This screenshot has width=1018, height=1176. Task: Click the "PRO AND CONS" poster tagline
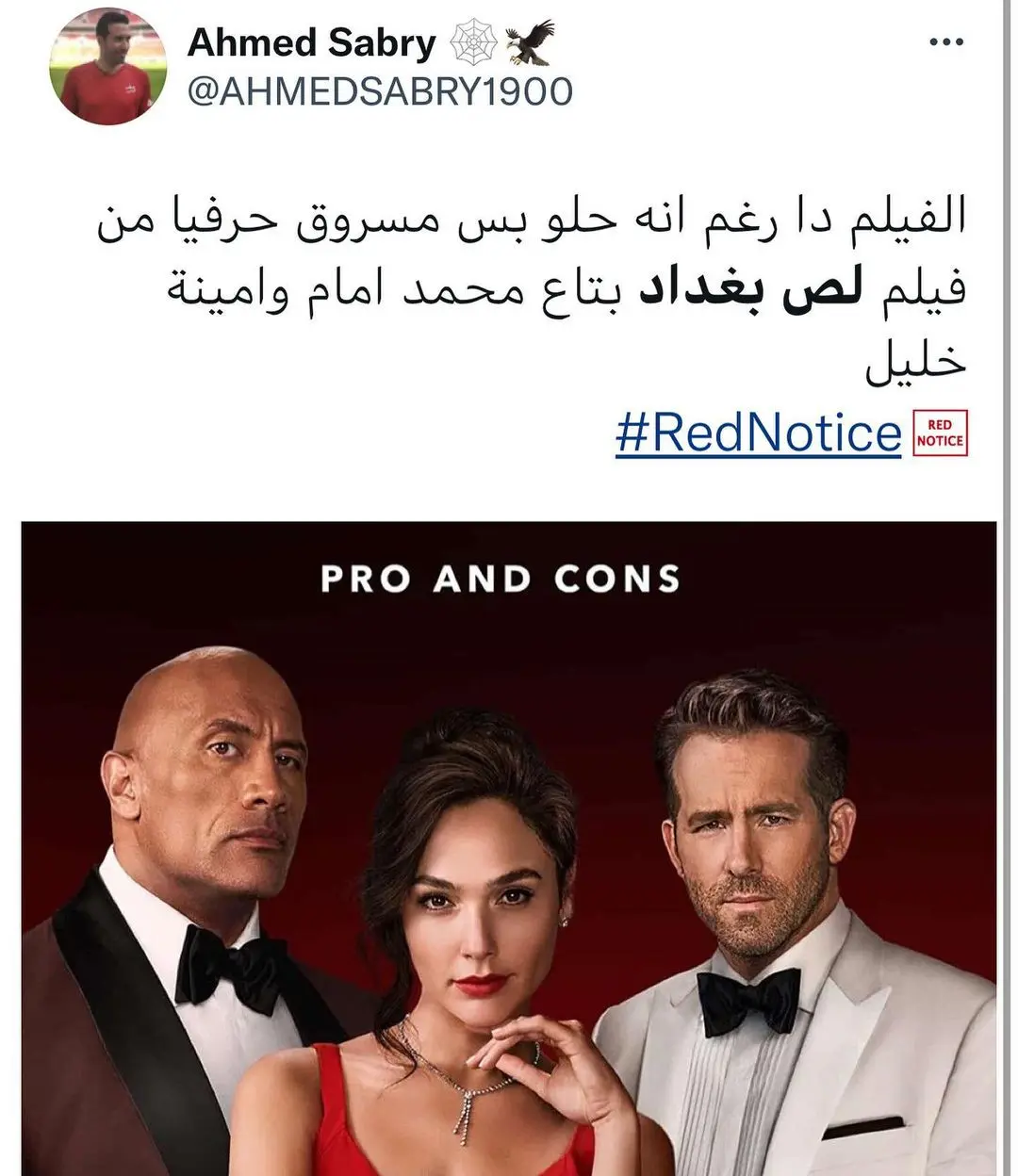501,579
